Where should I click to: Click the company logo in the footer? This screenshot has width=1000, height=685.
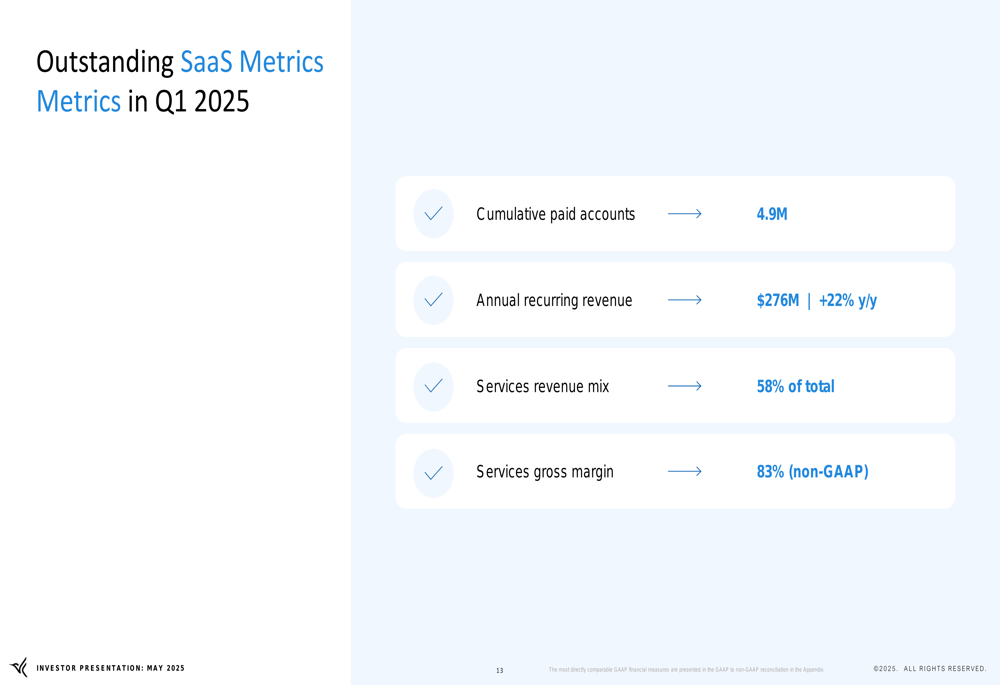point(19,667)
